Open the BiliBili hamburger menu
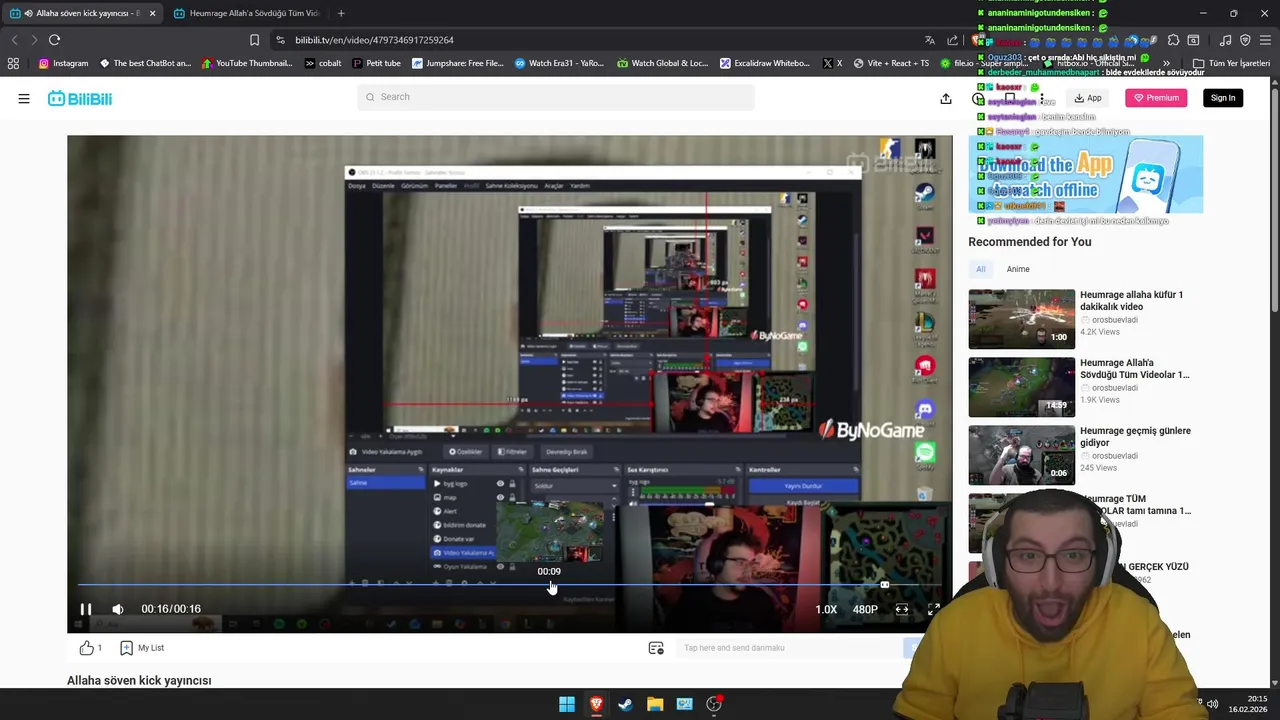The width and height of the screenshot is (1280, 720). (24, 98)
